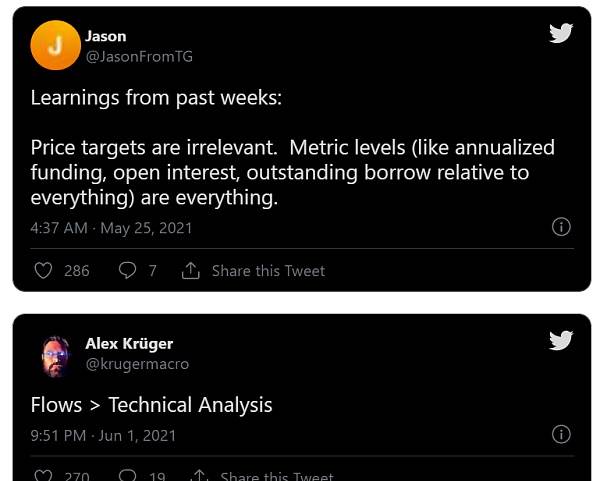The image size is (600, 481).
Task: Click the Twitter bird icon on Jason's tweet
Action: [x=561, y=33]
